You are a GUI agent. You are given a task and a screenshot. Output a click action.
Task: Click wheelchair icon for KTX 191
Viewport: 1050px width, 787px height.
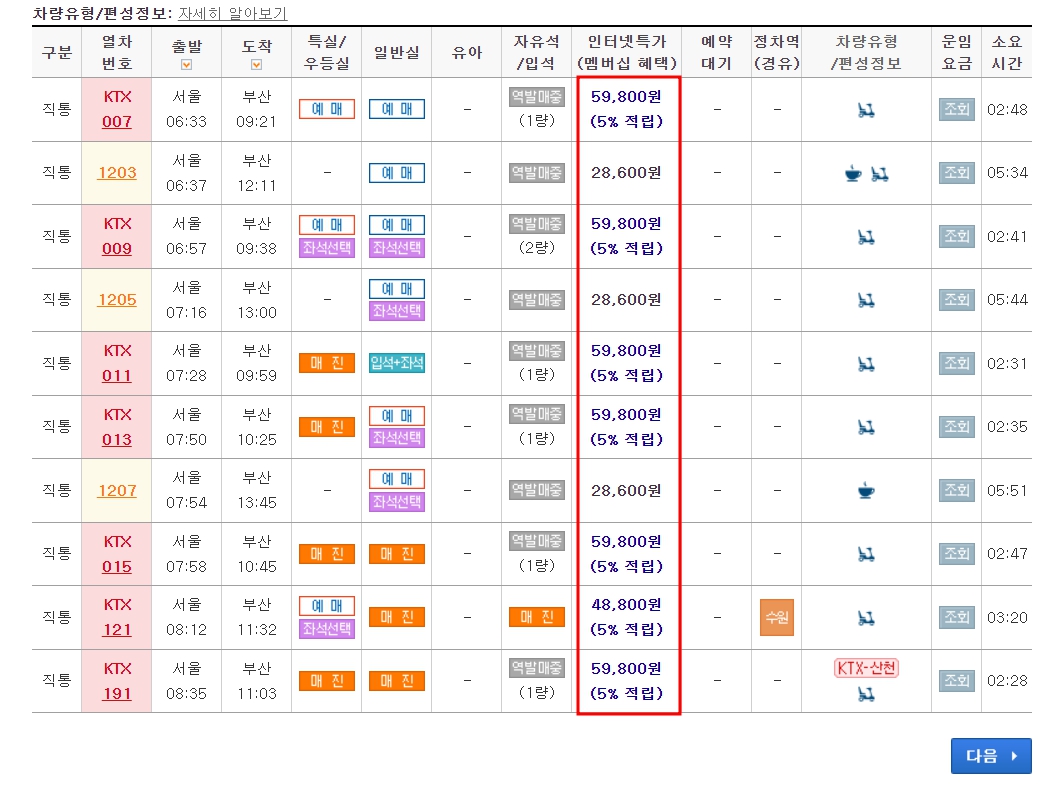866,695
